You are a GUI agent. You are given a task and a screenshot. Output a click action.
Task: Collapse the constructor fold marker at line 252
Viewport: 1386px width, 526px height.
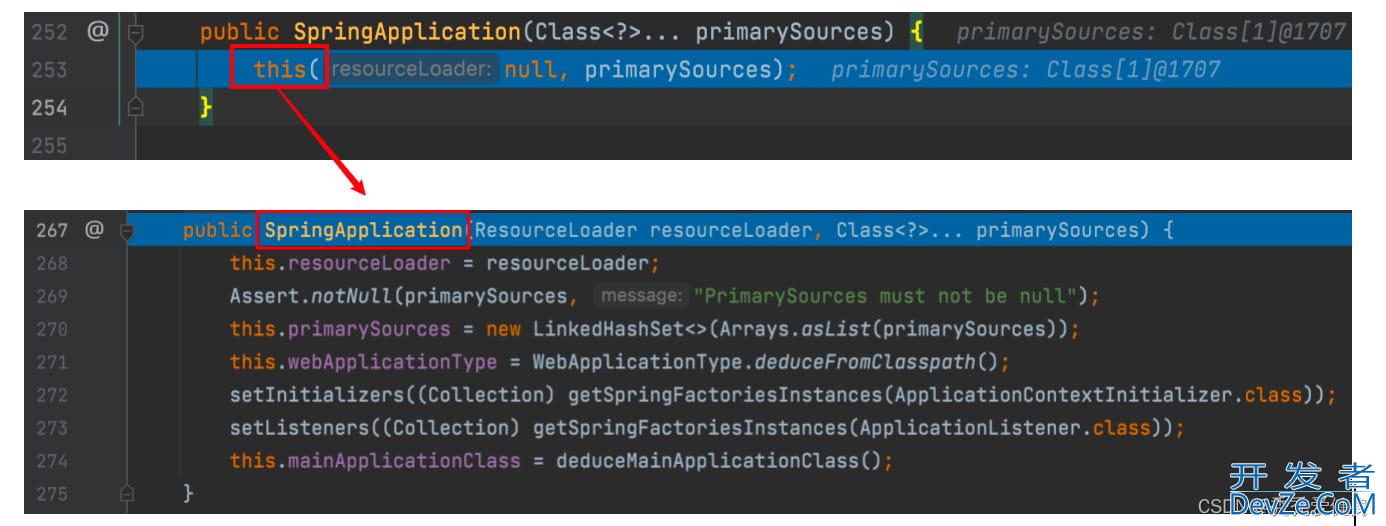(x=136, y=33)
